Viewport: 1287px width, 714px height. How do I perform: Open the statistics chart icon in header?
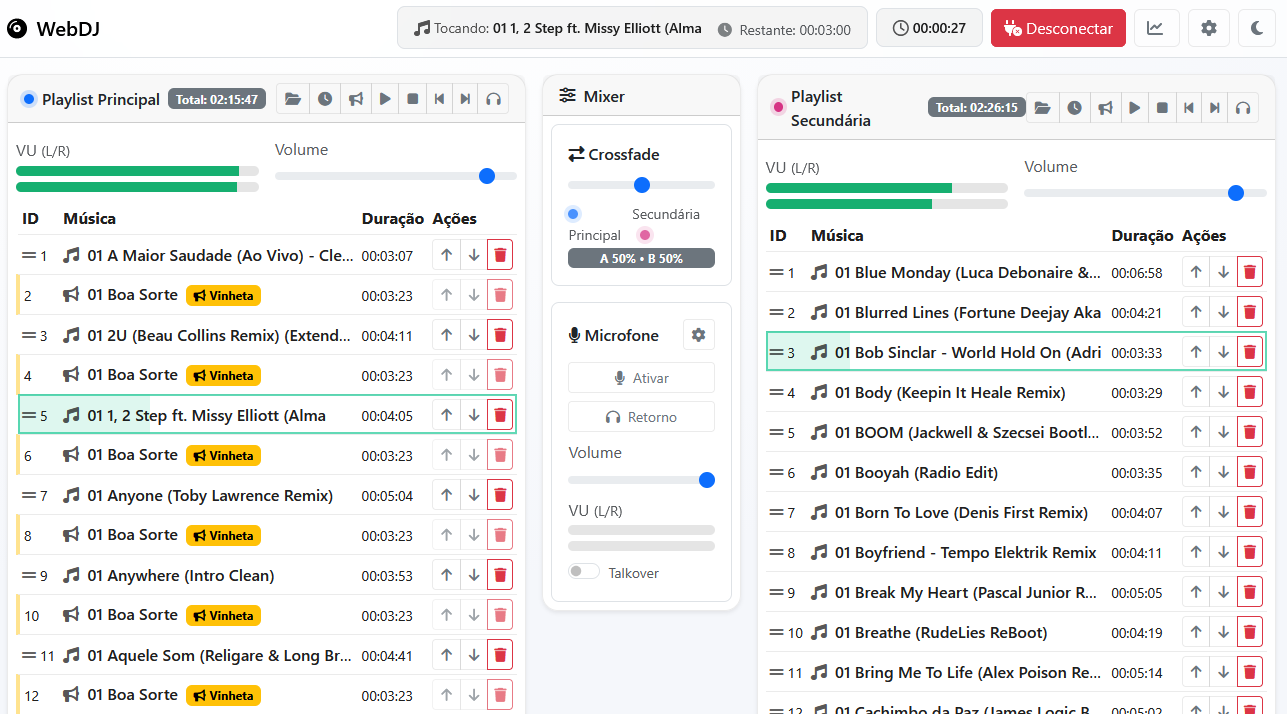1155,28
